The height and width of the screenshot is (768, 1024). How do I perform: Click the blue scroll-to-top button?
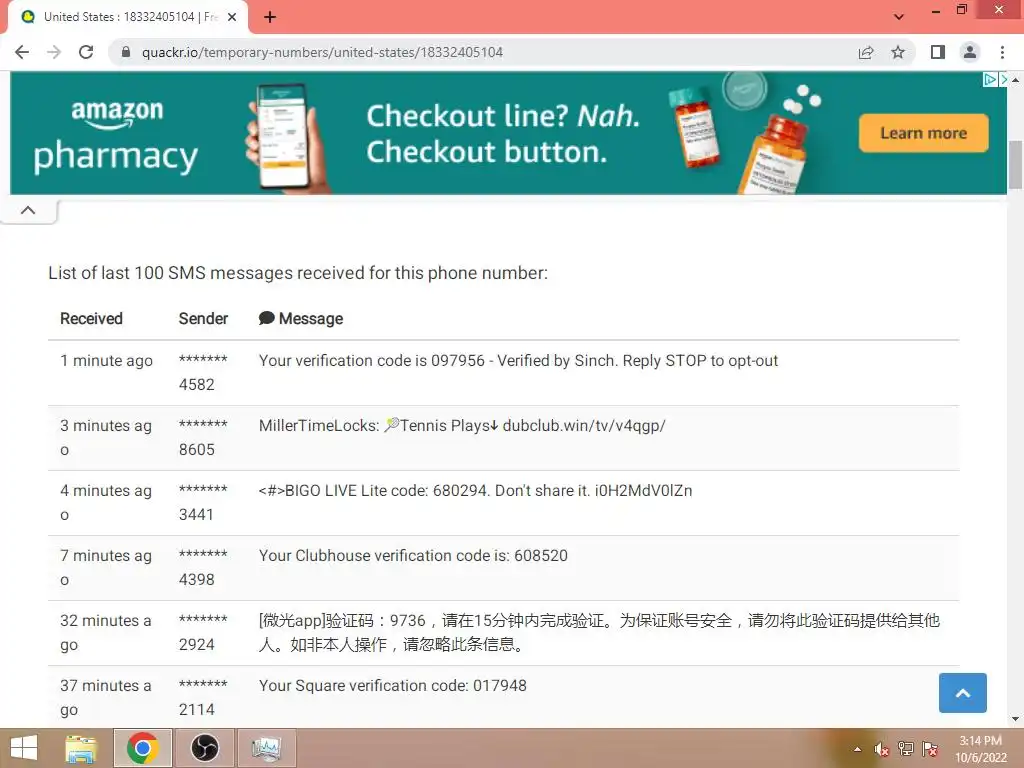(x=963, y=693)
